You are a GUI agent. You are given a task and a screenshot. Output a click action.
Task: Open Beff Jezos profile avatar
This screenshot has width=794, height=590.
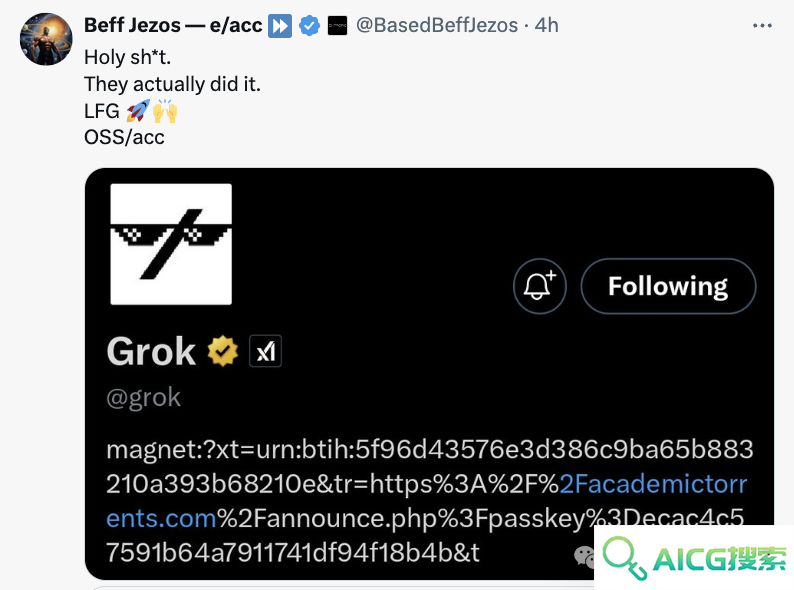[x=46, y=39]
